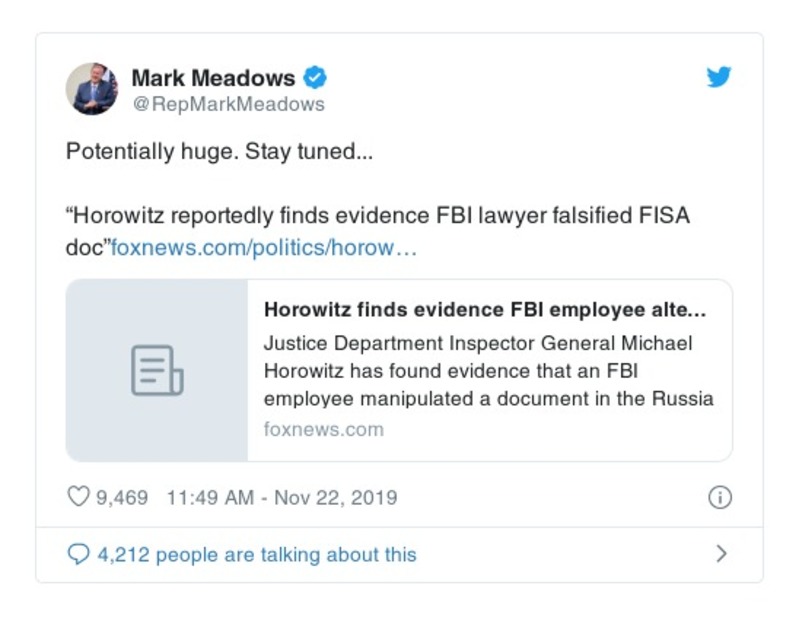Image resolution: width=799 pixels, height=630 pixels.
Task: Open the tweet info icon
Action: pyautogui.click(x=719, y=497)
